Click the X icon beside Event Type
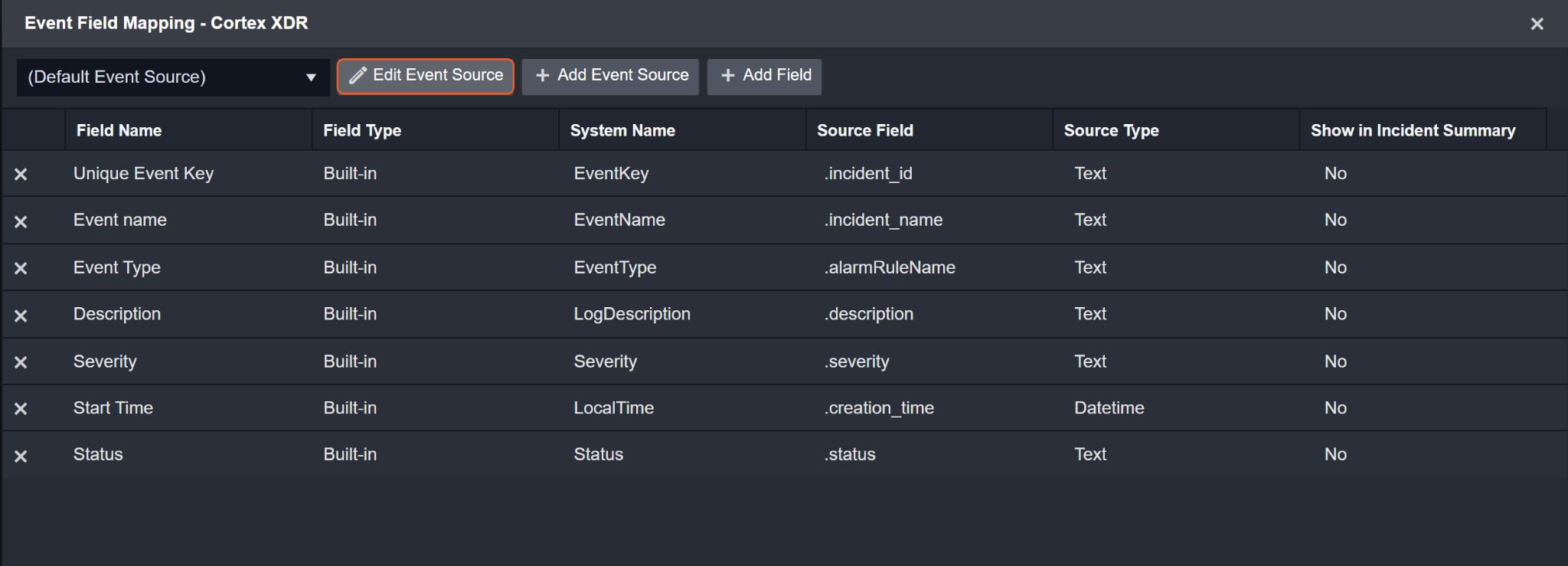This screenshot has height=566, width=1568. [x=21, y=269]
